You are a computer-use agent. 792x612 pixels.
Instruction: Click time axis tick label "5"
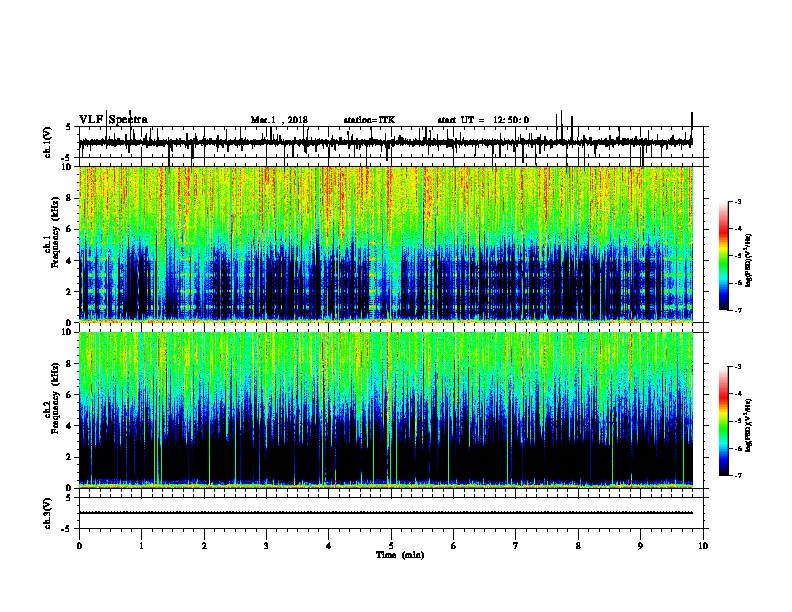391,546
